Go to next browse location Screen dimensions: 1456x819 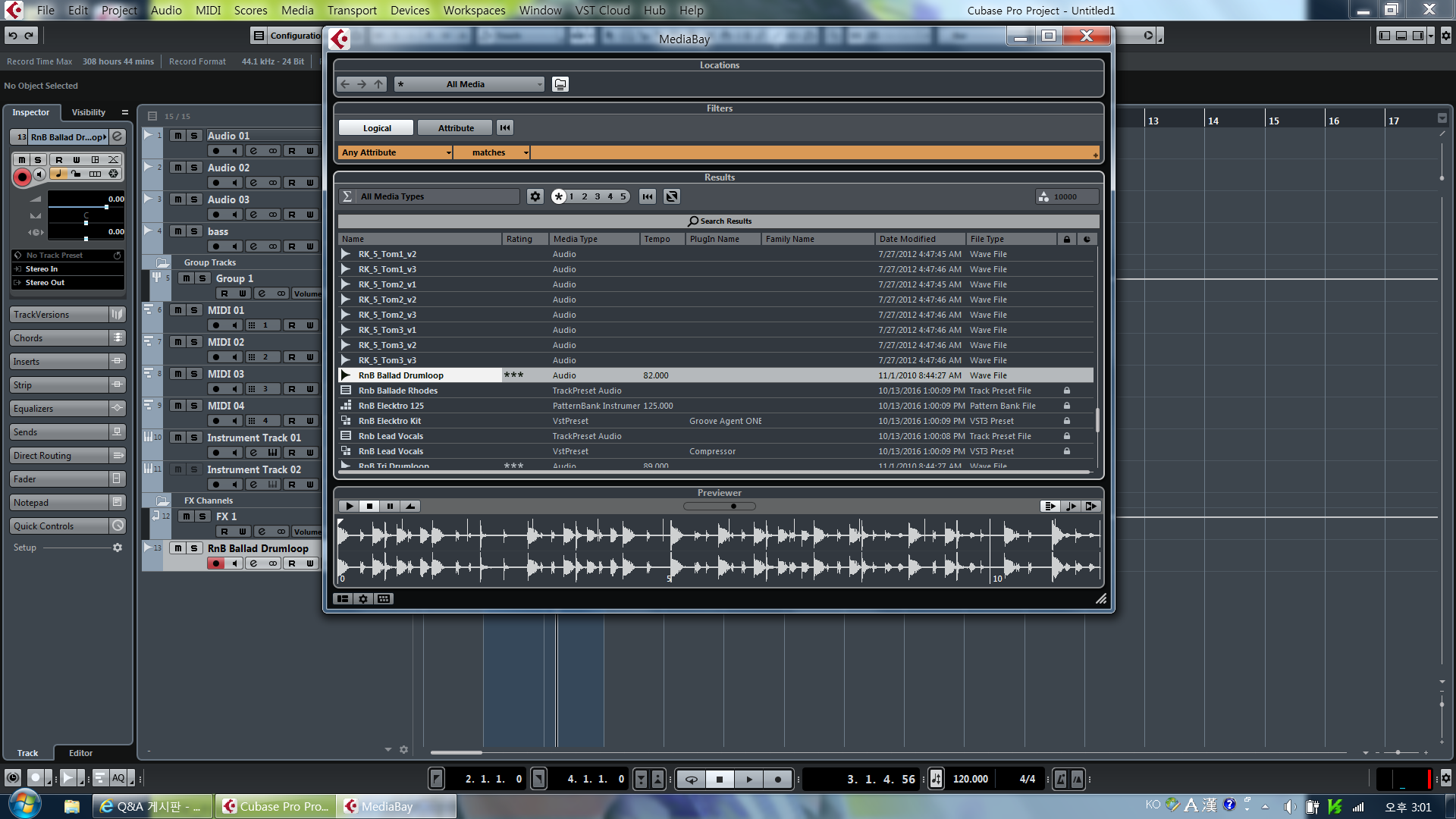[x=362, y=84]
